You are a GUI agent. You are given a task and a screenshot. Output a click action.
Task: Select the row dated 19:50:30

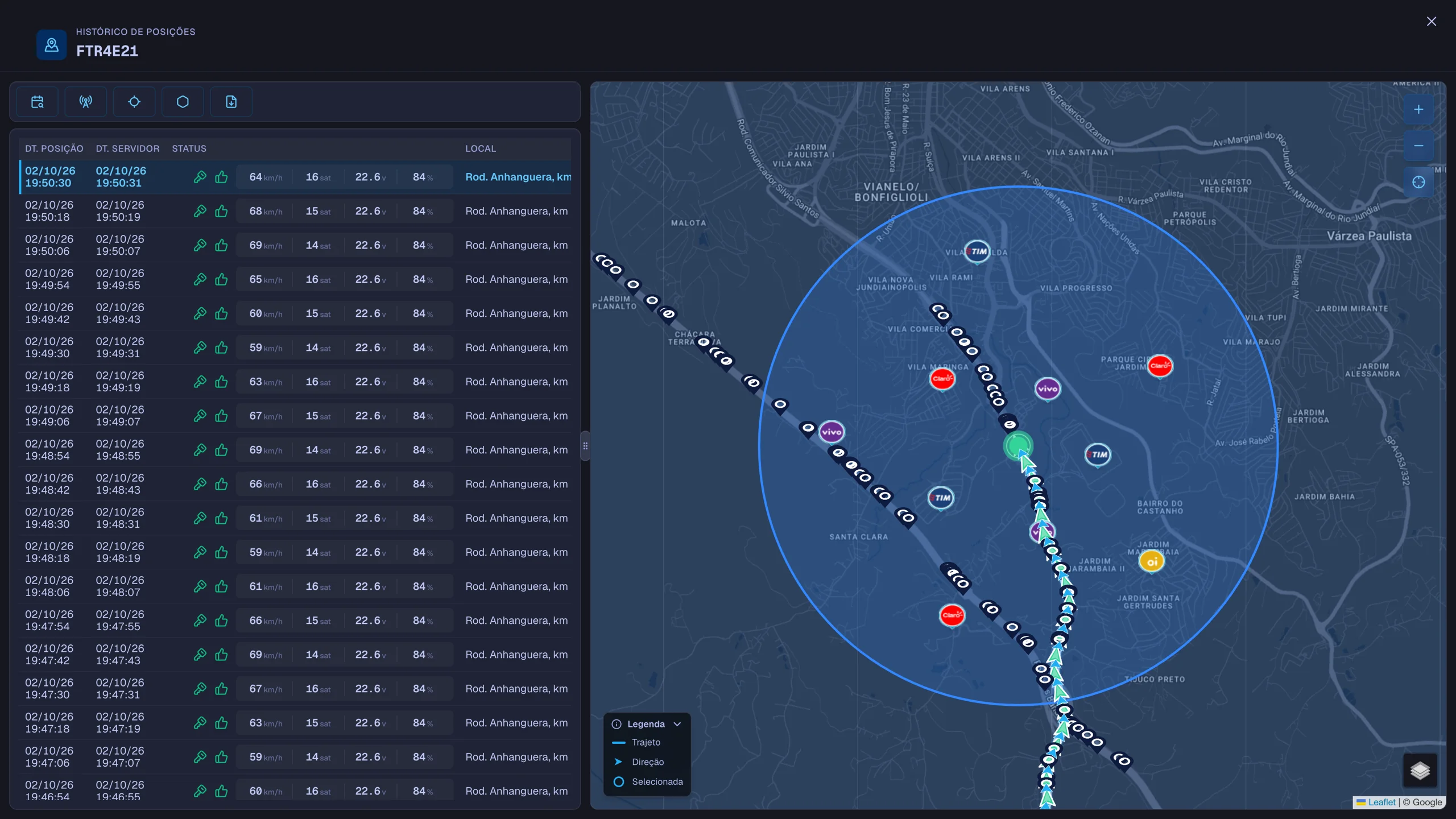[295, 177]
